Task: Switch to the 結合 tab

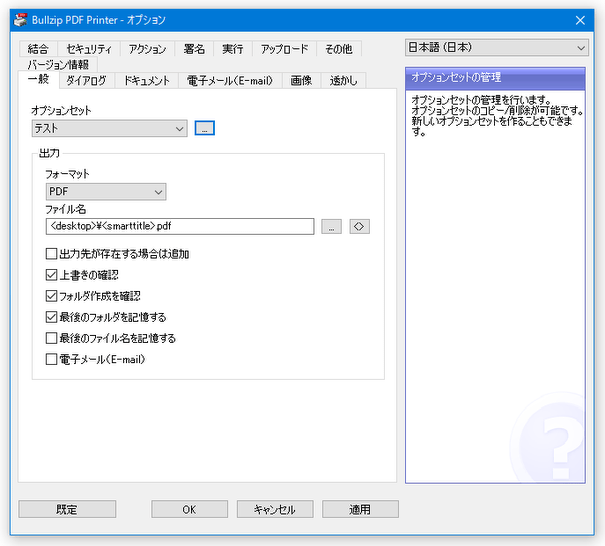Action: coord(38,49)
